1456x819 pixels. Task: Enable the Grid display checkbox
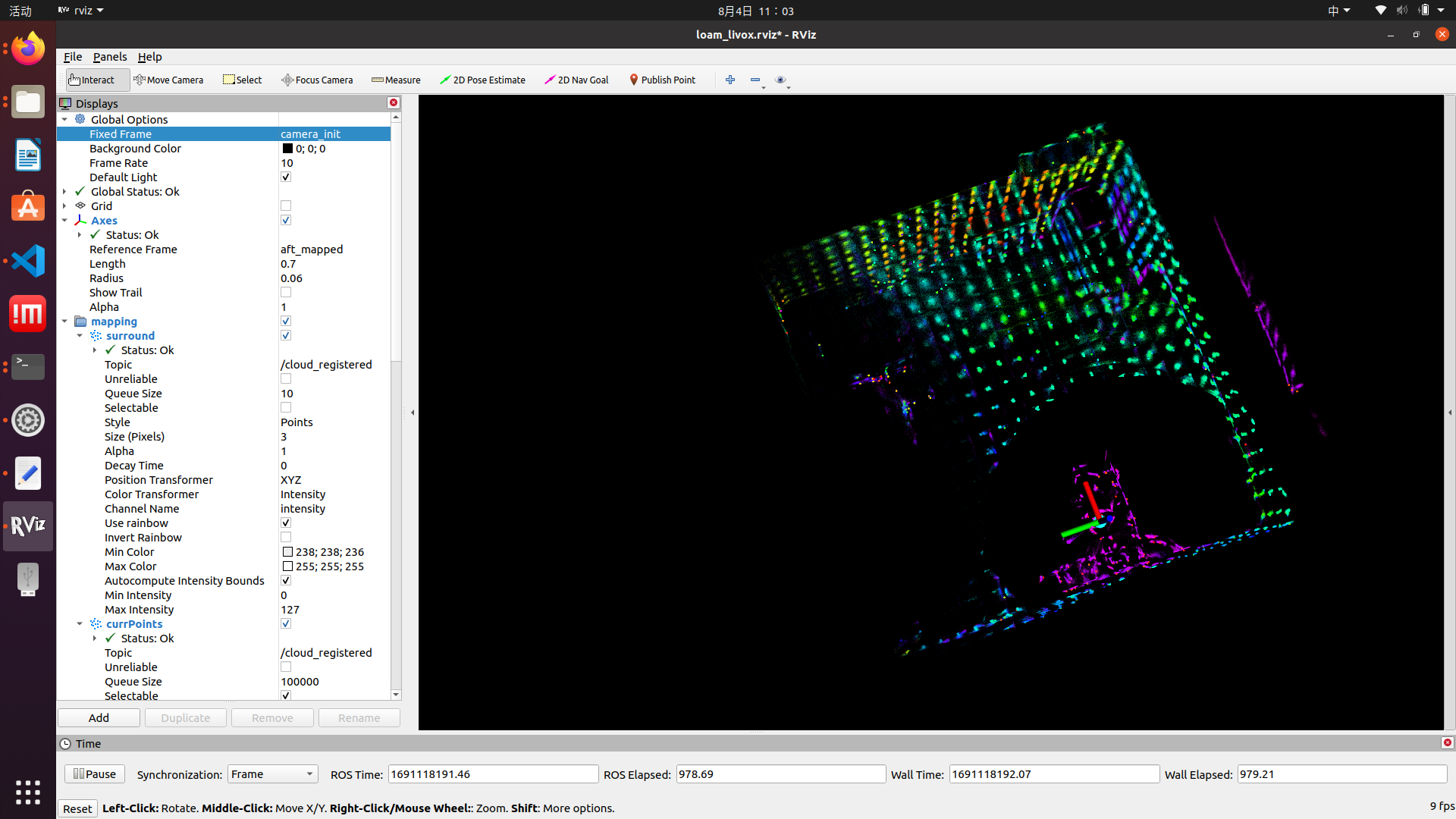(286, 206)
